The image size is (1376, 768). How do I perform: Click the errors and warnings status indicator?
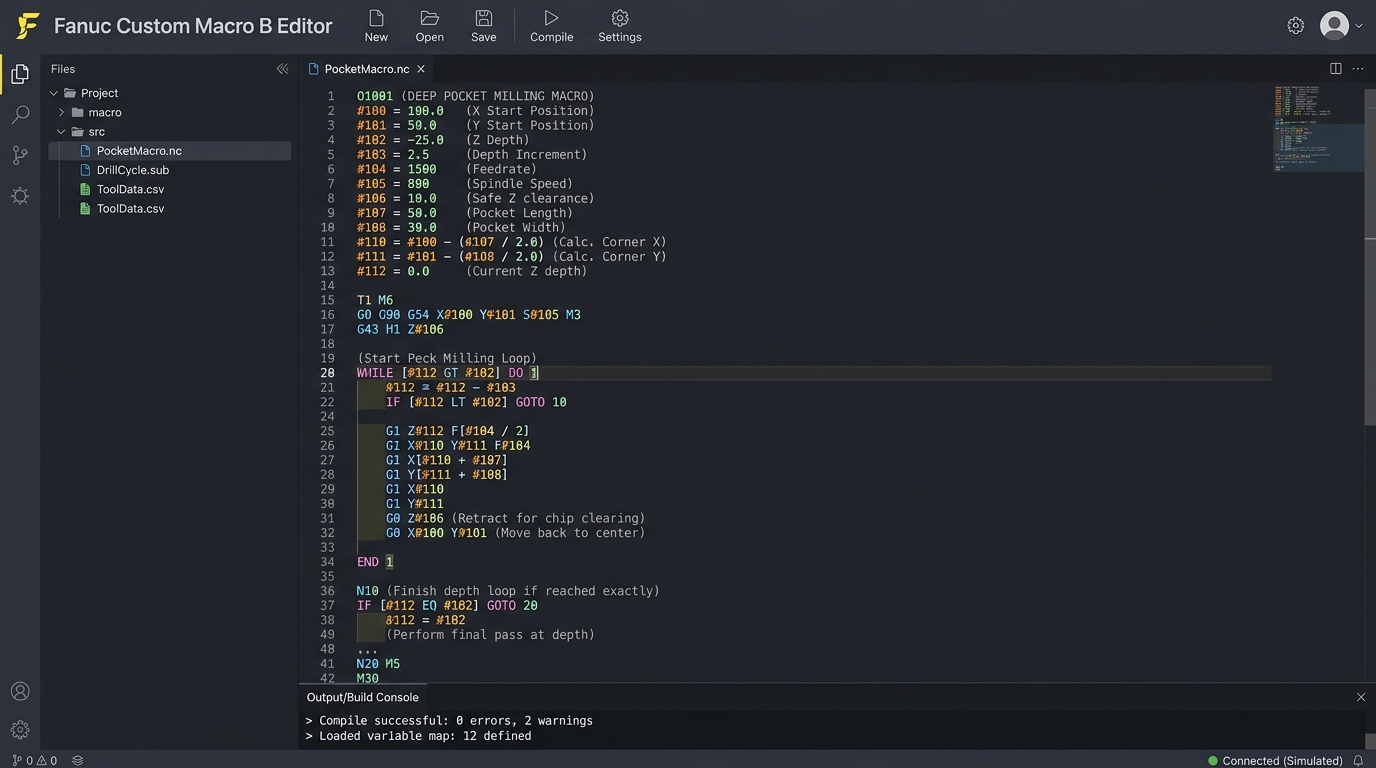click(35, 760)
